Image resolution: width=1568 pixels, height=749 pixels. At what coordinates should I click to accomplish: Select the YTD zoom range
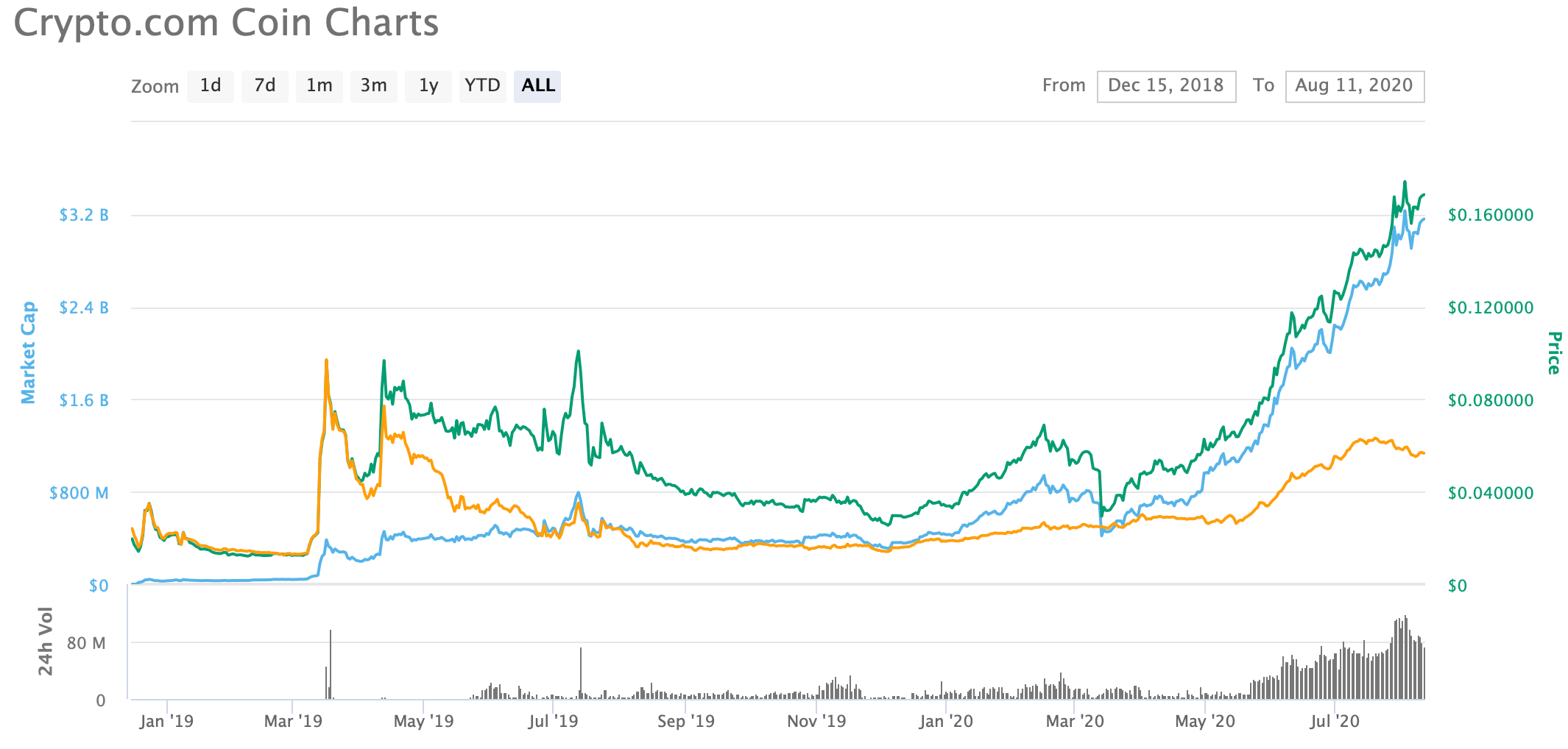(483, 85)
